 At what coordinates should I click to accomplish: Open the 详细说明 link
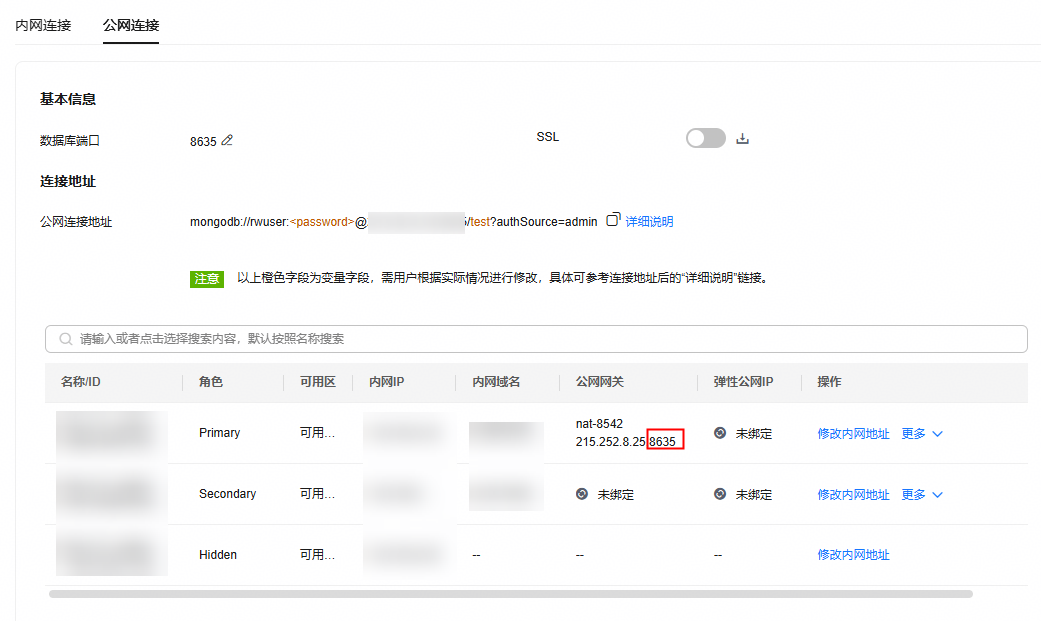tap(649, 222)
